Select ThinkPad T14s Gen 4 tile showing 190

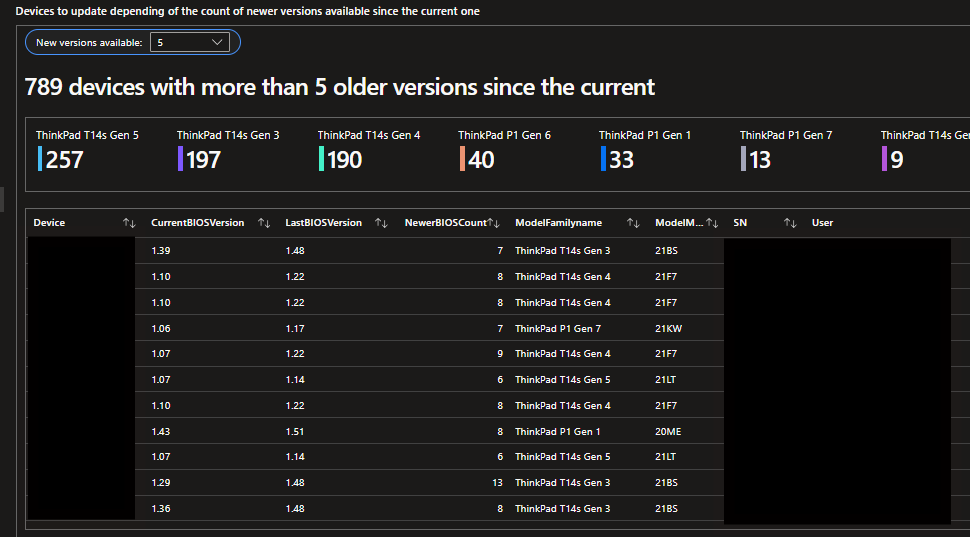coord(369,150)
